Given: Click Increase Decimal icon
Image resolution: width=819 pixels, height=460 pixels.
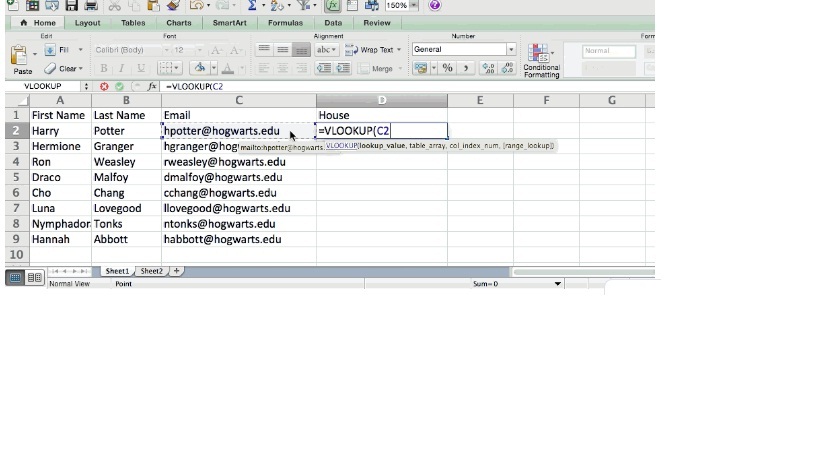Looking at the screenshot, I should (x=488, y=68).
